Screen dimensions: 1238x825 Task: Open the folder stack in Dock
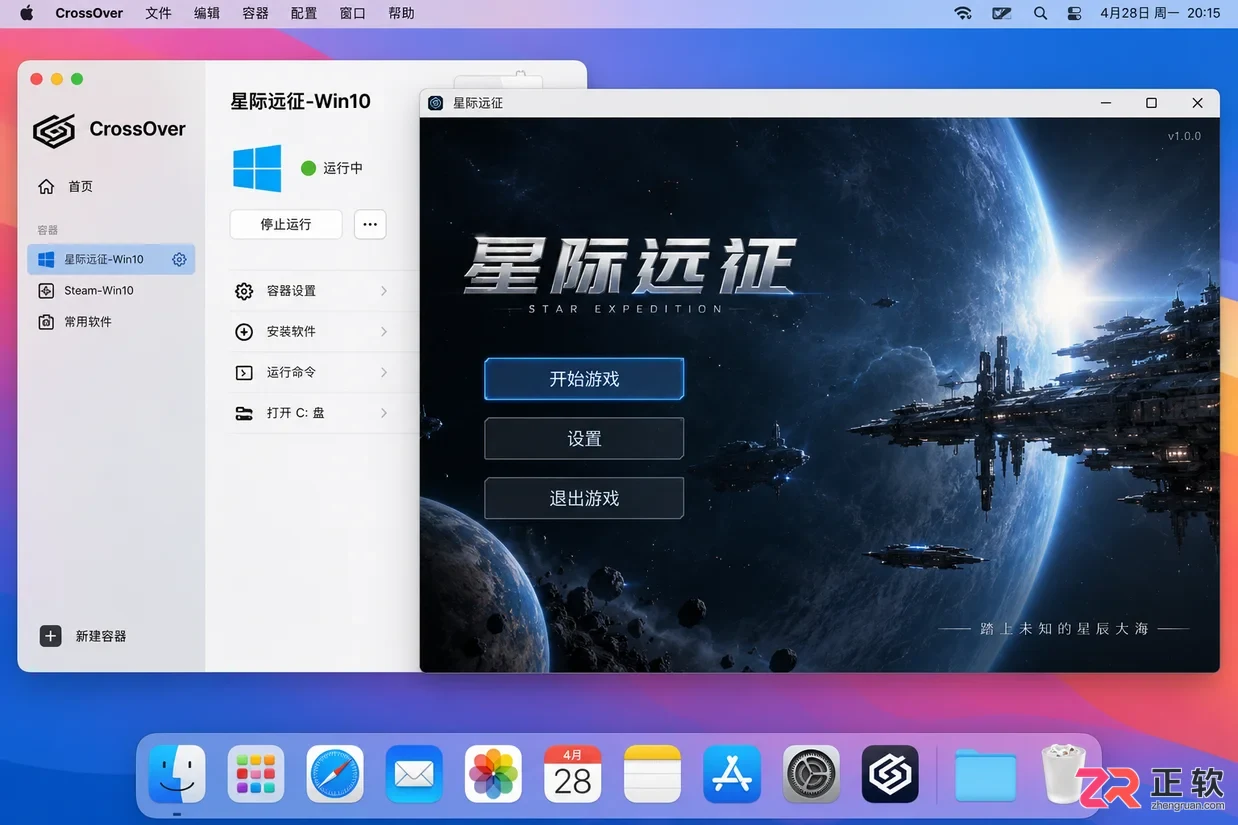click(x=985, y=774)
